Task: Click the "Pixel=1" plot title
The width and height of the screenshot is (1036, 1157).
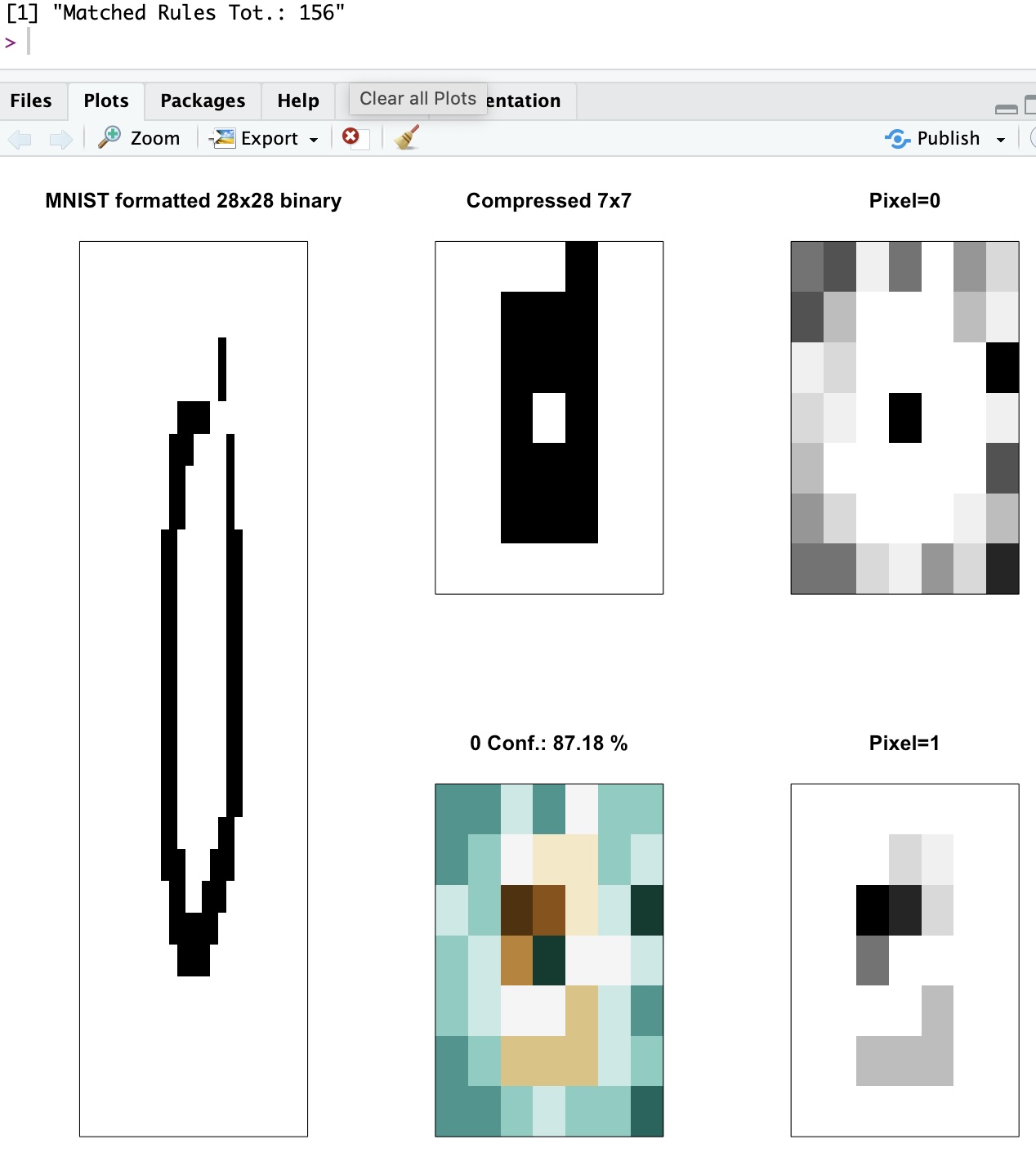Action: click(904, 744)
